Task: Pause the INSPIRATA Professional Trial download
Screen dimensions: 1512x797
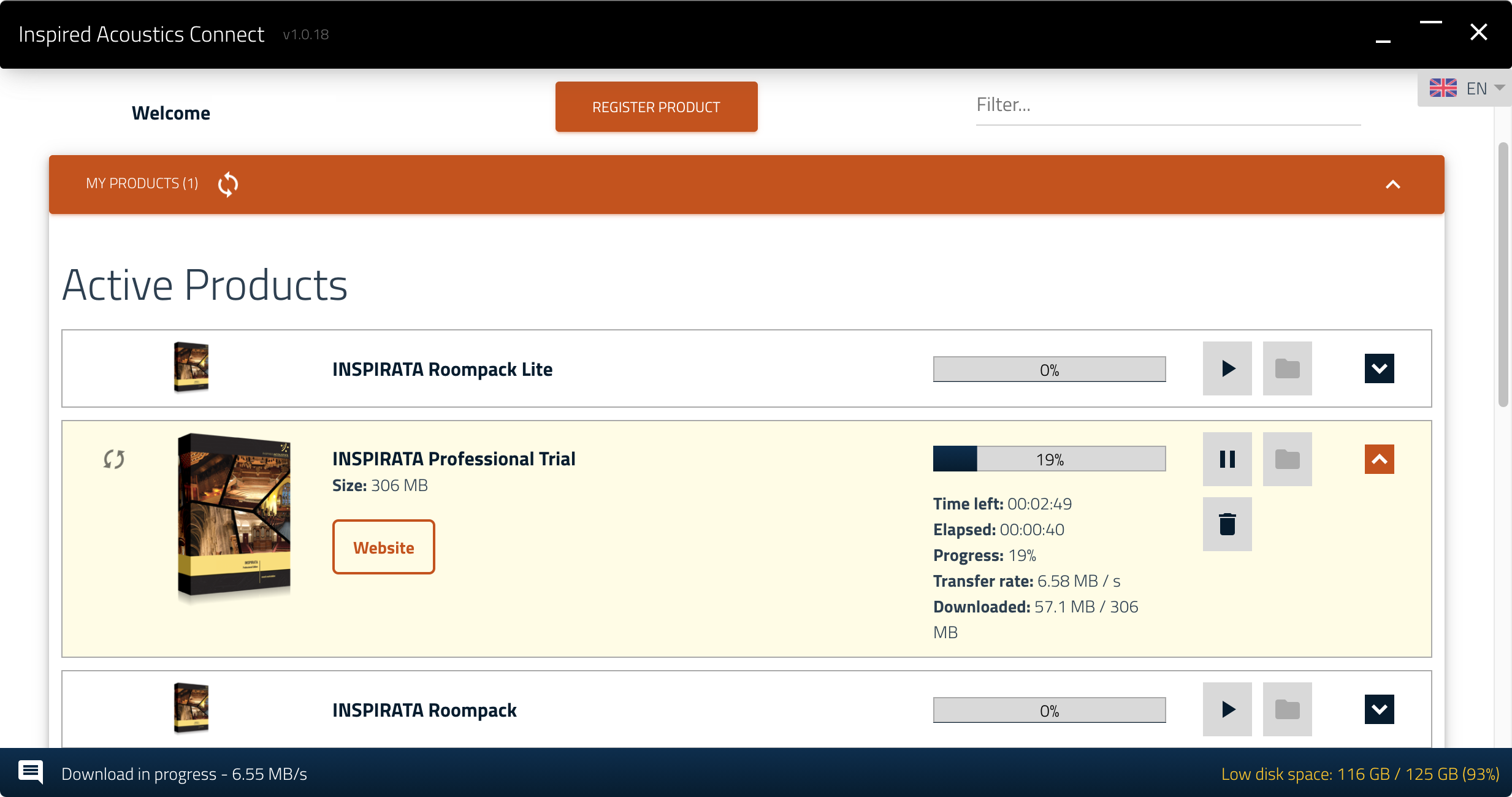Action: tap(1228, 459)
